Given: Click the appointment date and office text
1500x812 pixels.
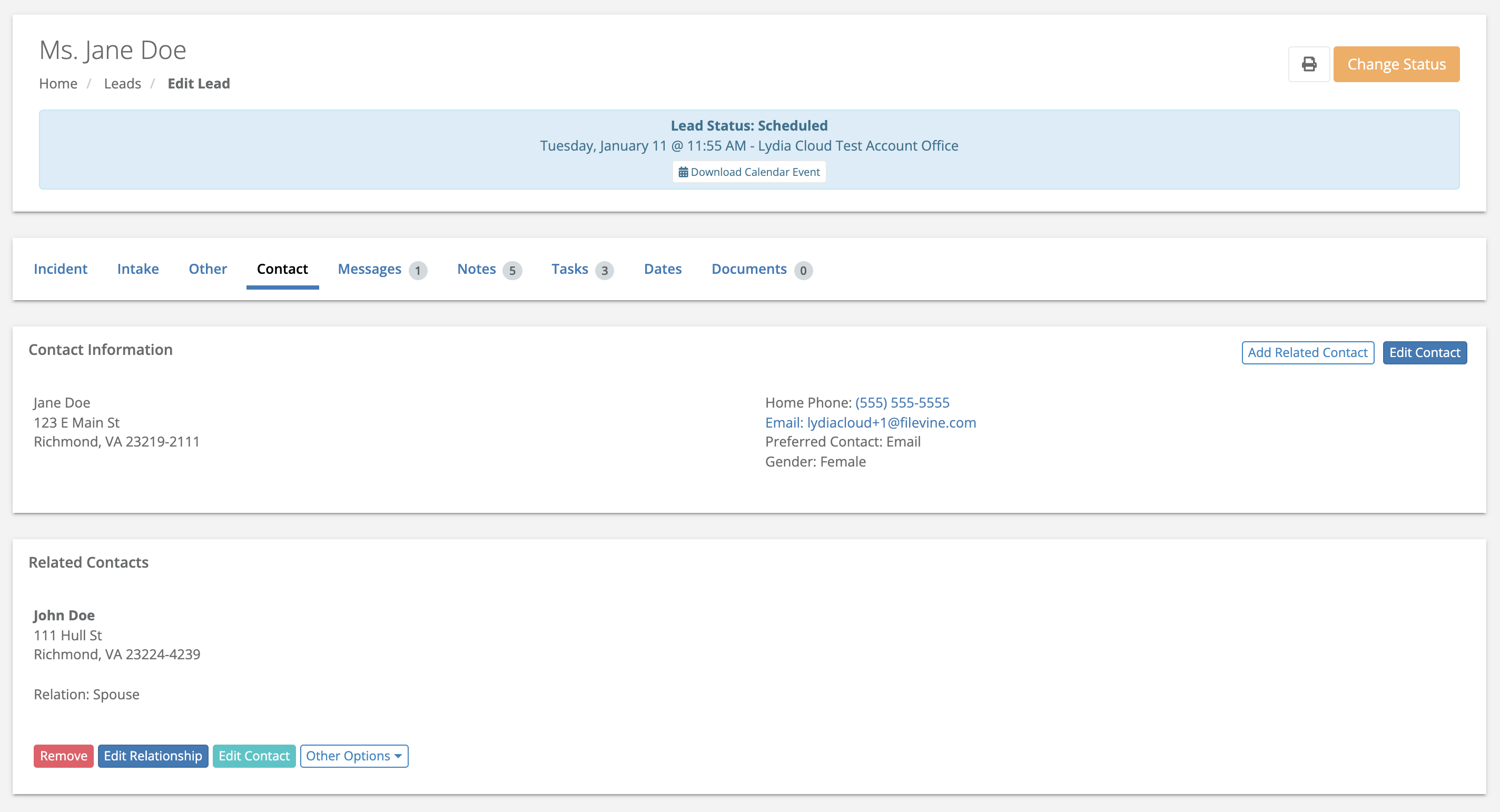Looking at the screenshot, I should pyautogui.click(x=749, y=145).
